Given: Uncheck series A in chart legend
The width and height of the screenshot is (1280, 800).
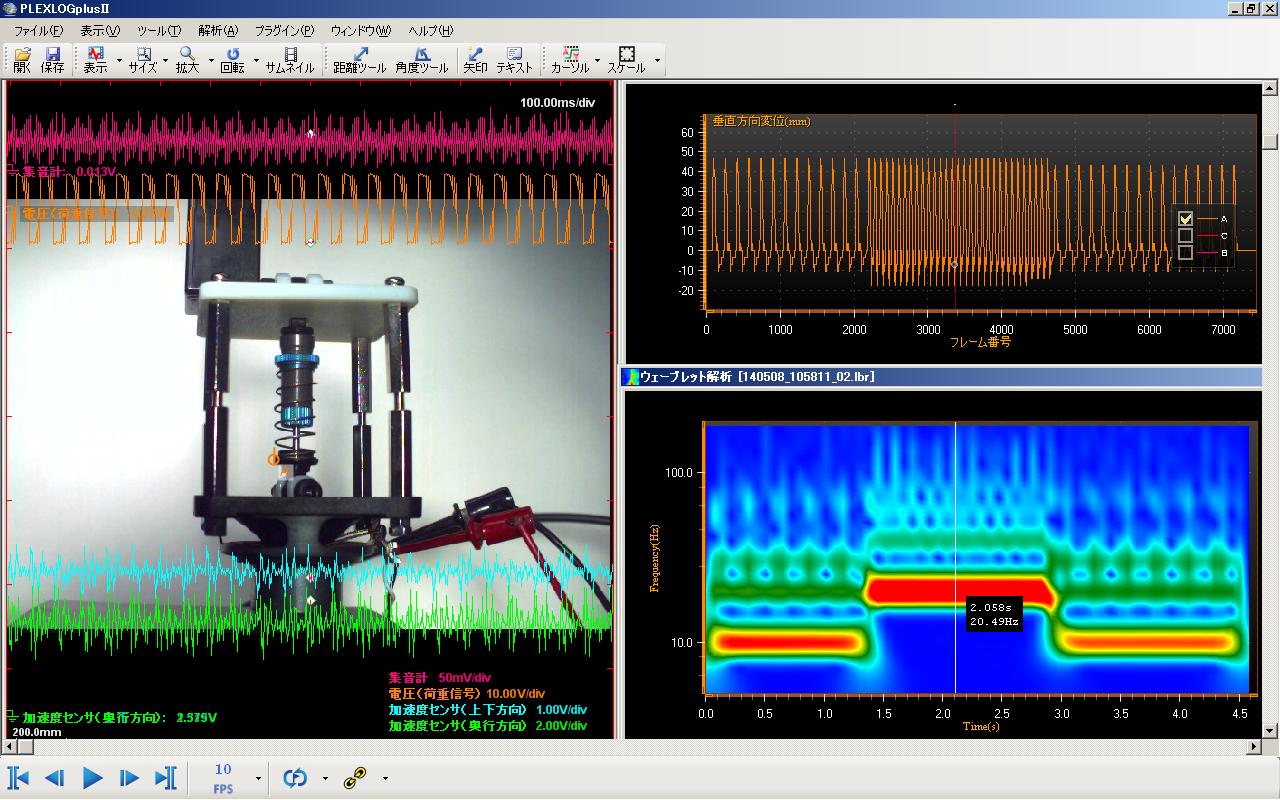Looking at the screenshot, I should click(x=1186, y=218).
